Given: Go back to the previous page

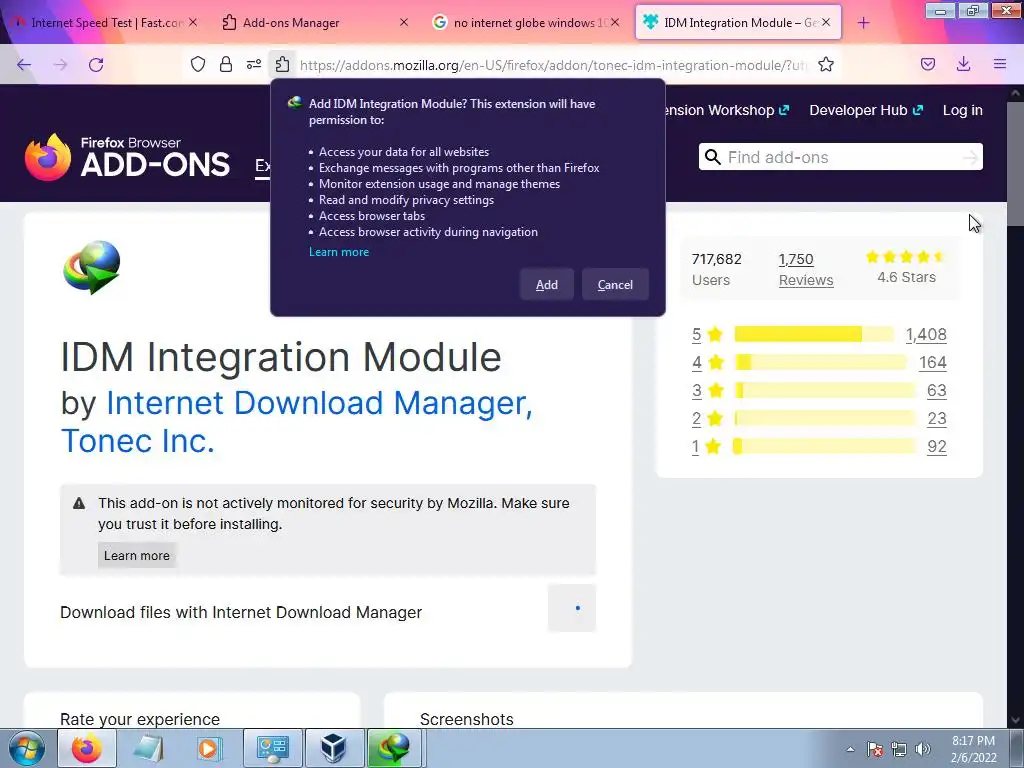Looking at the screenshot, I should (24, 64).
